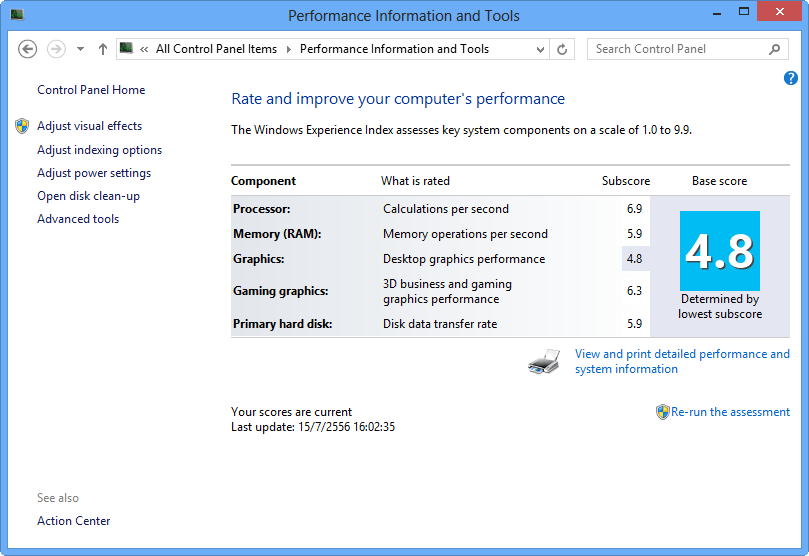The image size is (809, 556).
Task: Click into the Search Control Panel field
Action: (x=677, y=49)
